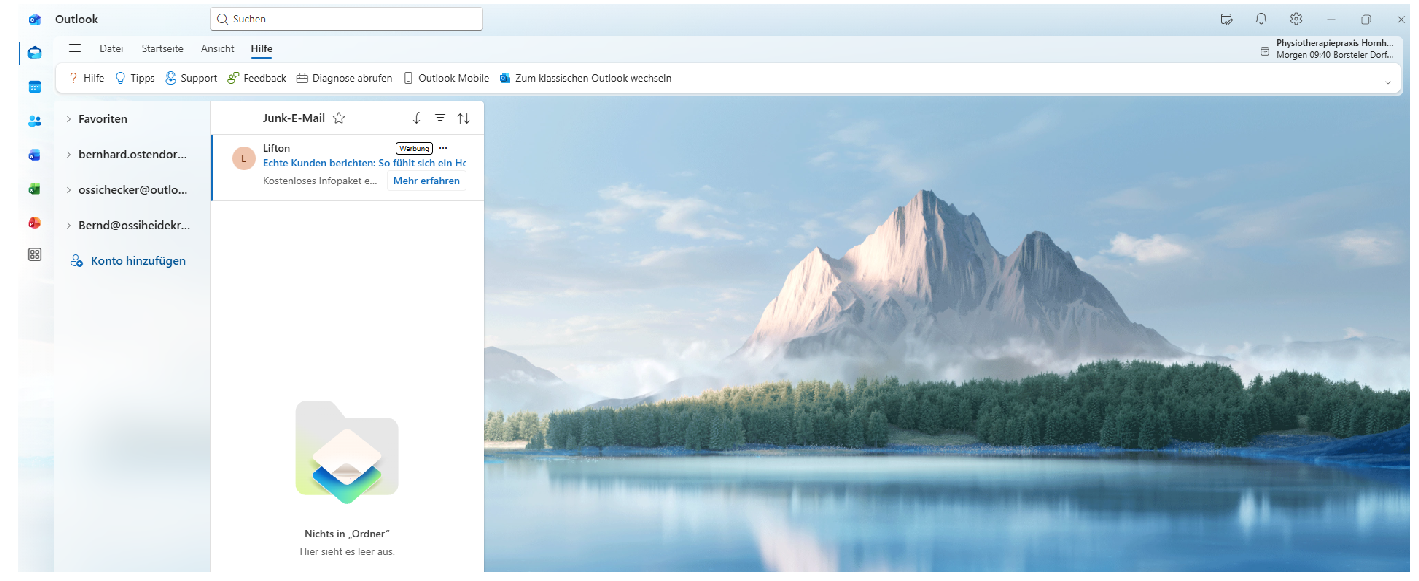The width and height of the screenshot is (1419, 581).
Task: Open the Calendar icon in left rail
Action: (x=34, y=87)
